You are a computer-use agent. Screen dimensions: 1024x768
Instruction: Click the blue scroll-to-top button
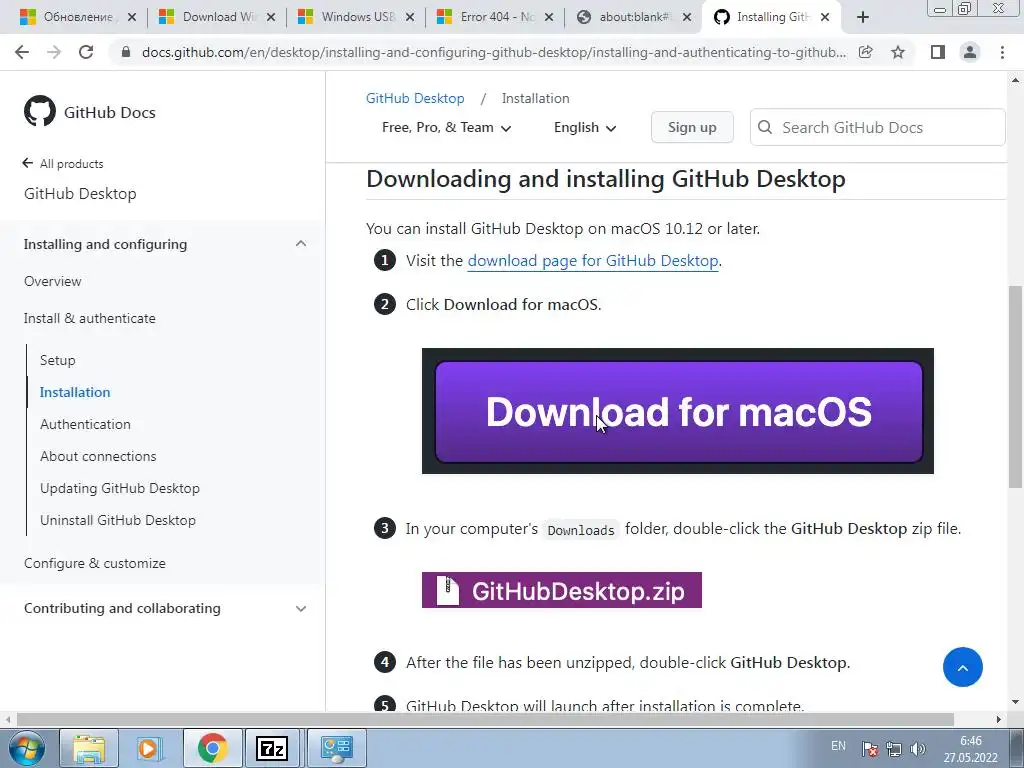click(963, 667)
